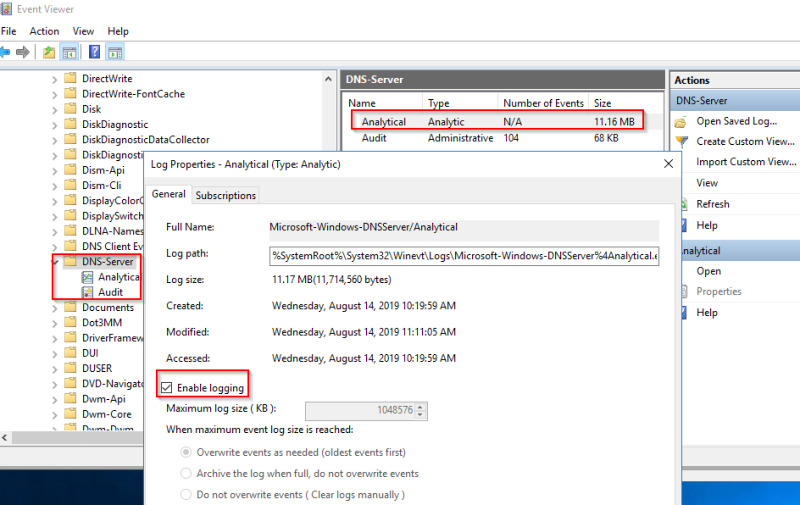Viewport: 800px width, 505px height.
Task: Click Refresh in Actions pane
Action: coord(713,204)
